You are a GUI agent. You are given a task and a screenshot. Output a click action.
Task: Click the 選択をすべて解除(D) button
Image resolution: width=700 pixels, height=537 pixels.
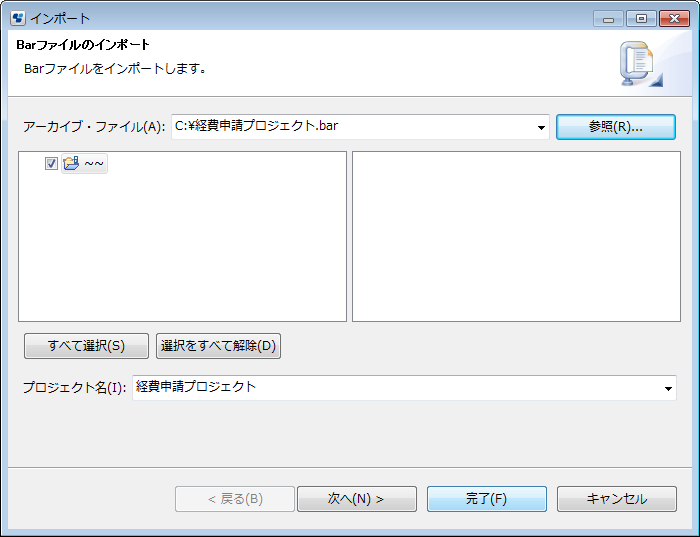tap(218, 346)
